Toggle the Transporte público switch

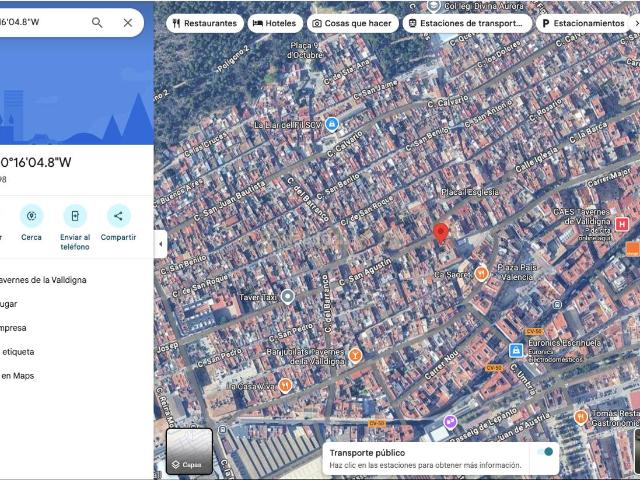pos(545,452)
